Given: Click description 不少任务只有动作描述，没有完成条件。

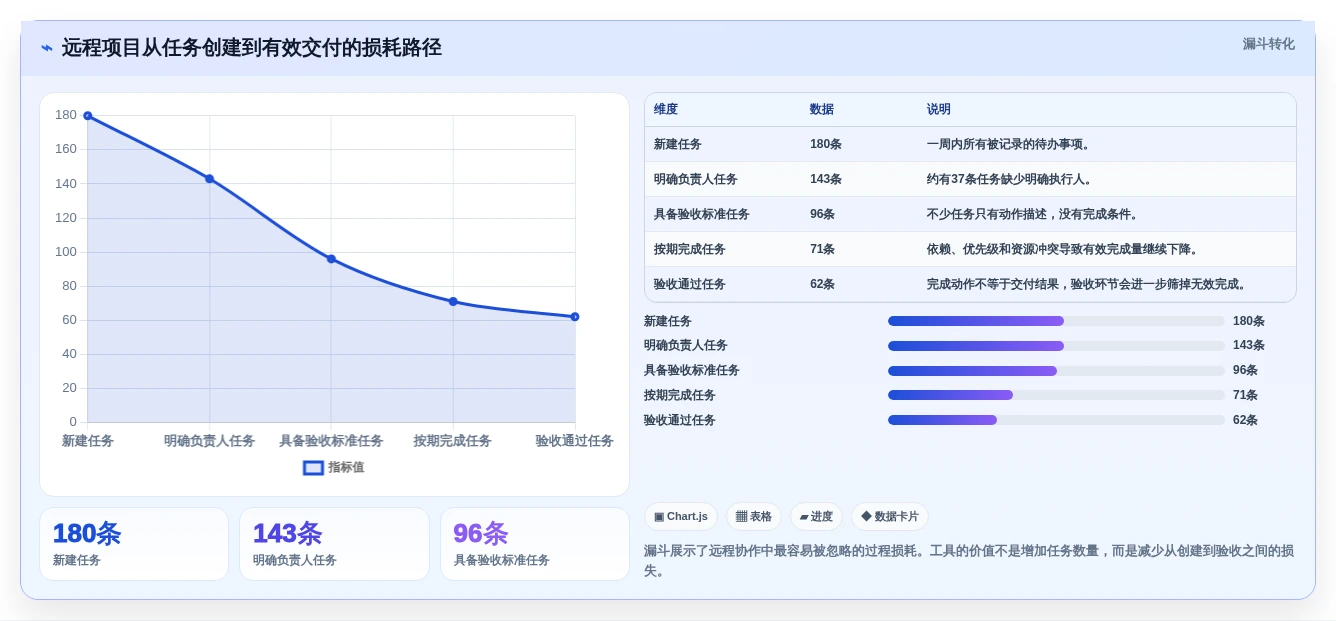Looking at the screenshot, I should (x=1035, y=214).
